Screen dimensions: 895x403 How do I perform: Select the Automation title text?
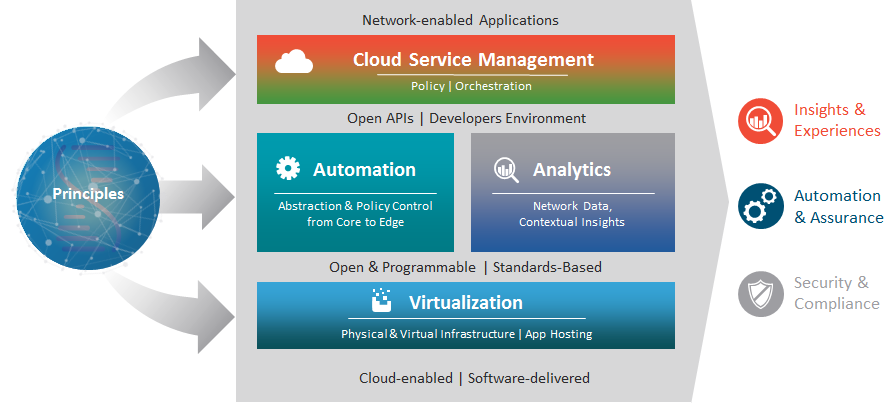[x=364, y=170]
